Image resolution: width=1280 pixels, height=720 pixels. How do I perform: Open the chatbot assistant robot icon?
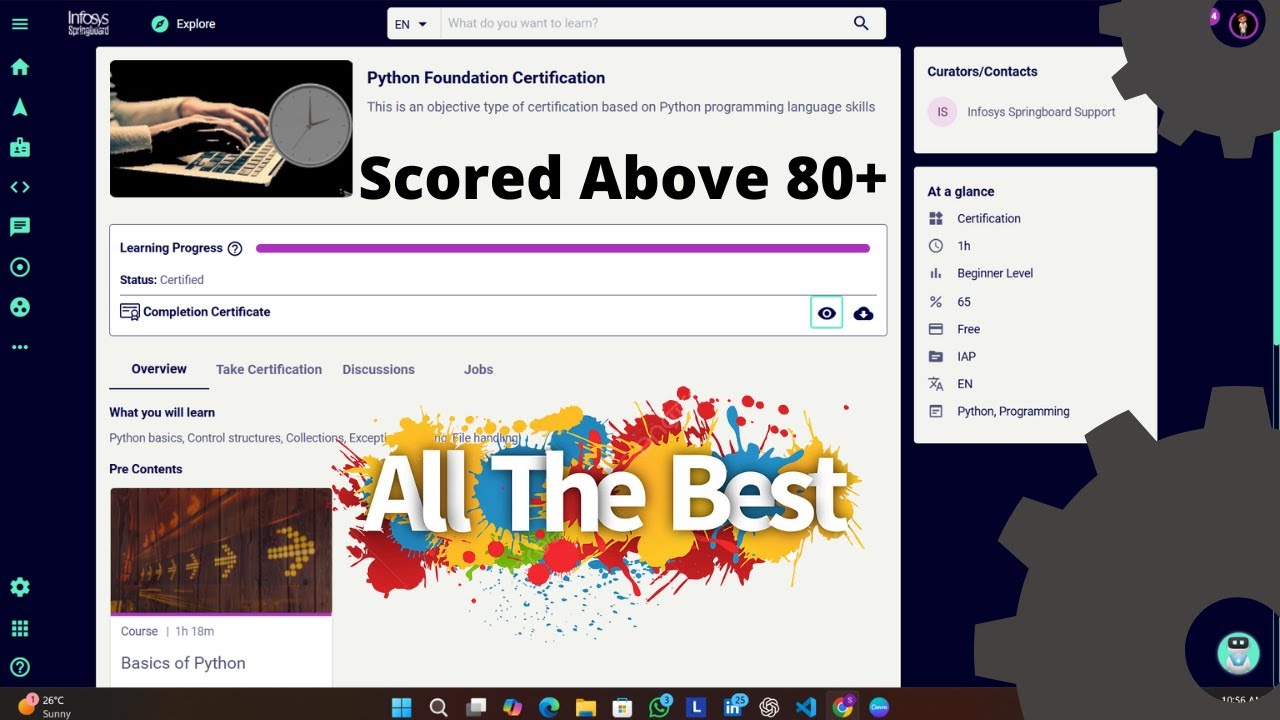pyautogui.click(x=1238, y=652)
